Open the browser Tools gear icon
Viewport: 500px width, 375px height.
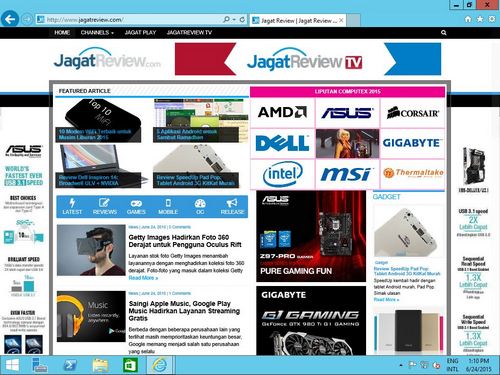click(491, 19)
